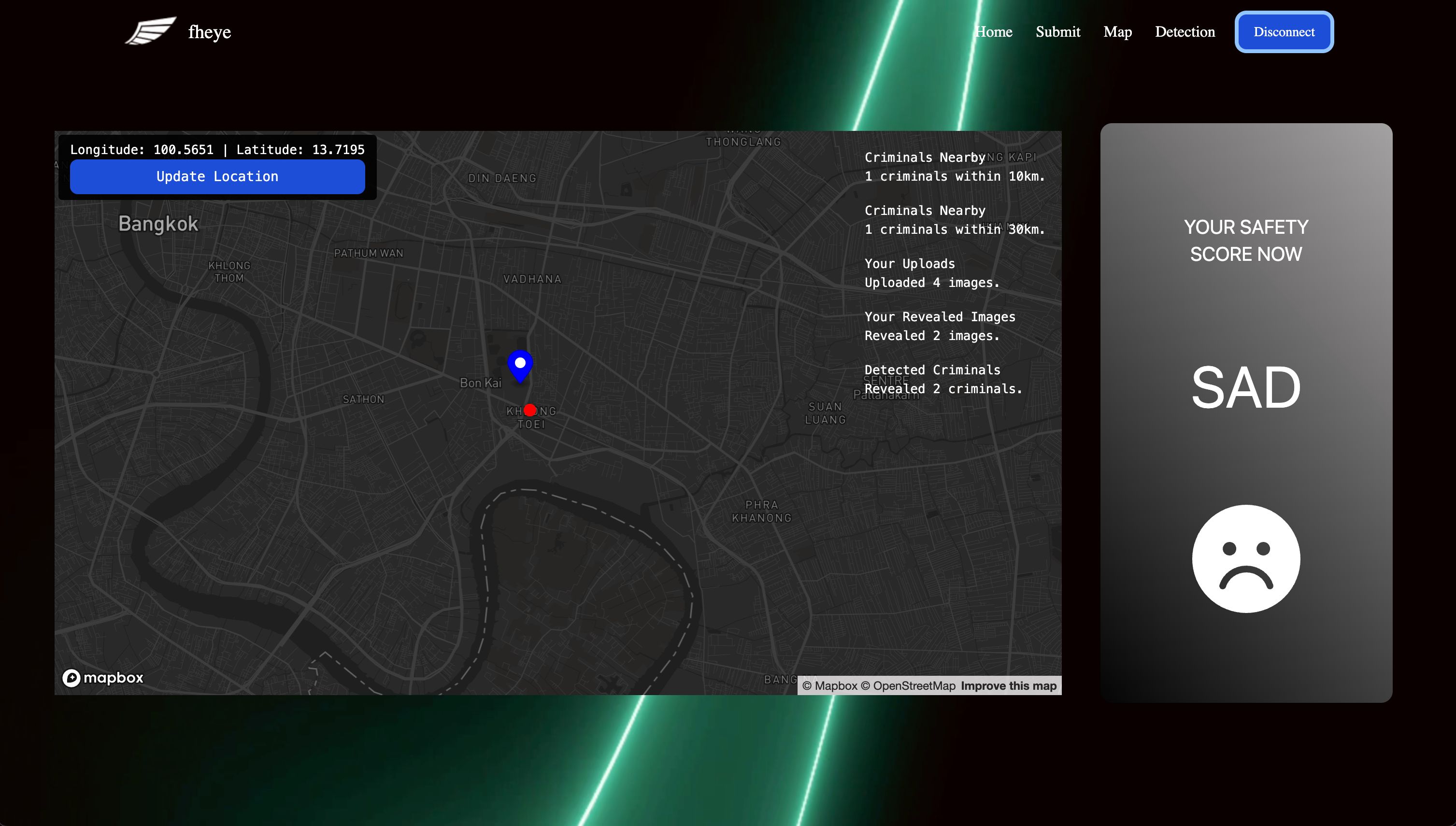Open the Home page

[x=994, y=32]
